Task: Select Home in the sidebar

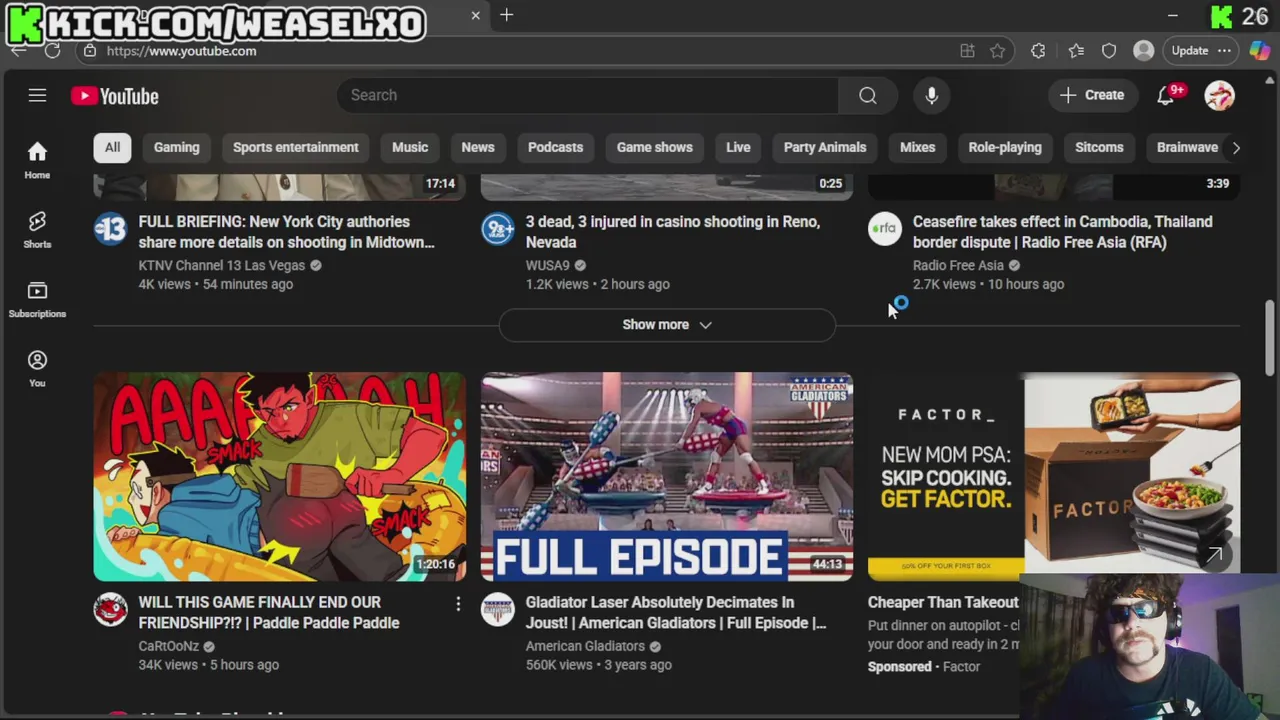Action: (37, 160)
